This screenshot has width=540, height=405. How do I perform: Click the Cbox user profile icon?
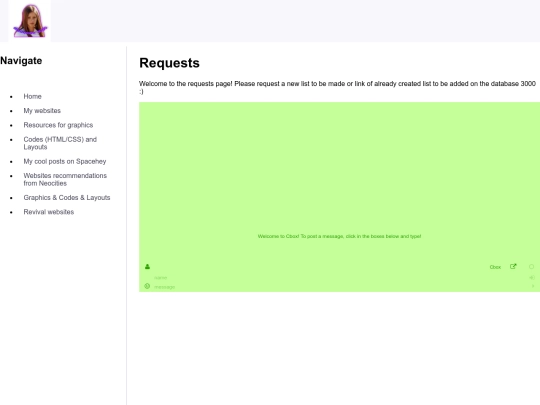147,267
